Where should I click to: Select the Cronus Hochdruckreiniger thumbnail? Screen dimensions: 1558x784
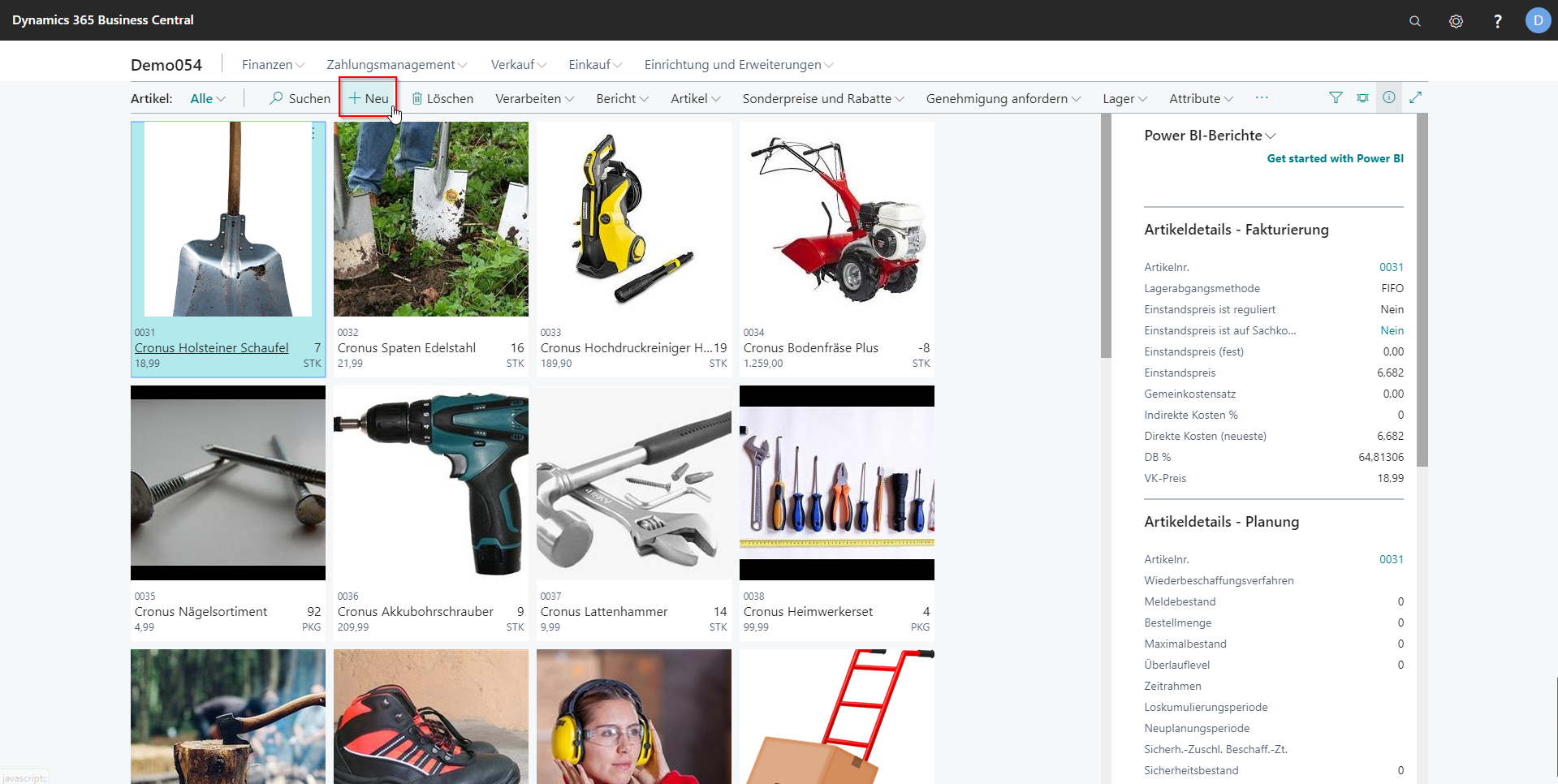(634, 219)
